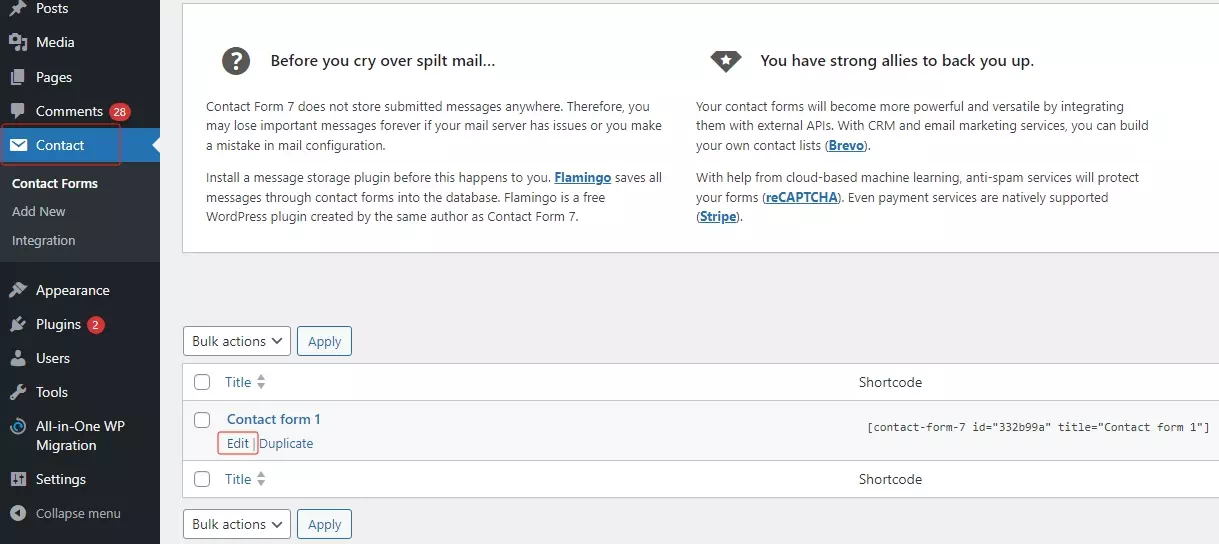
Task: Tick the checkbox for Contact form 1
Action: pyautogui.click(x=202, y=420)
